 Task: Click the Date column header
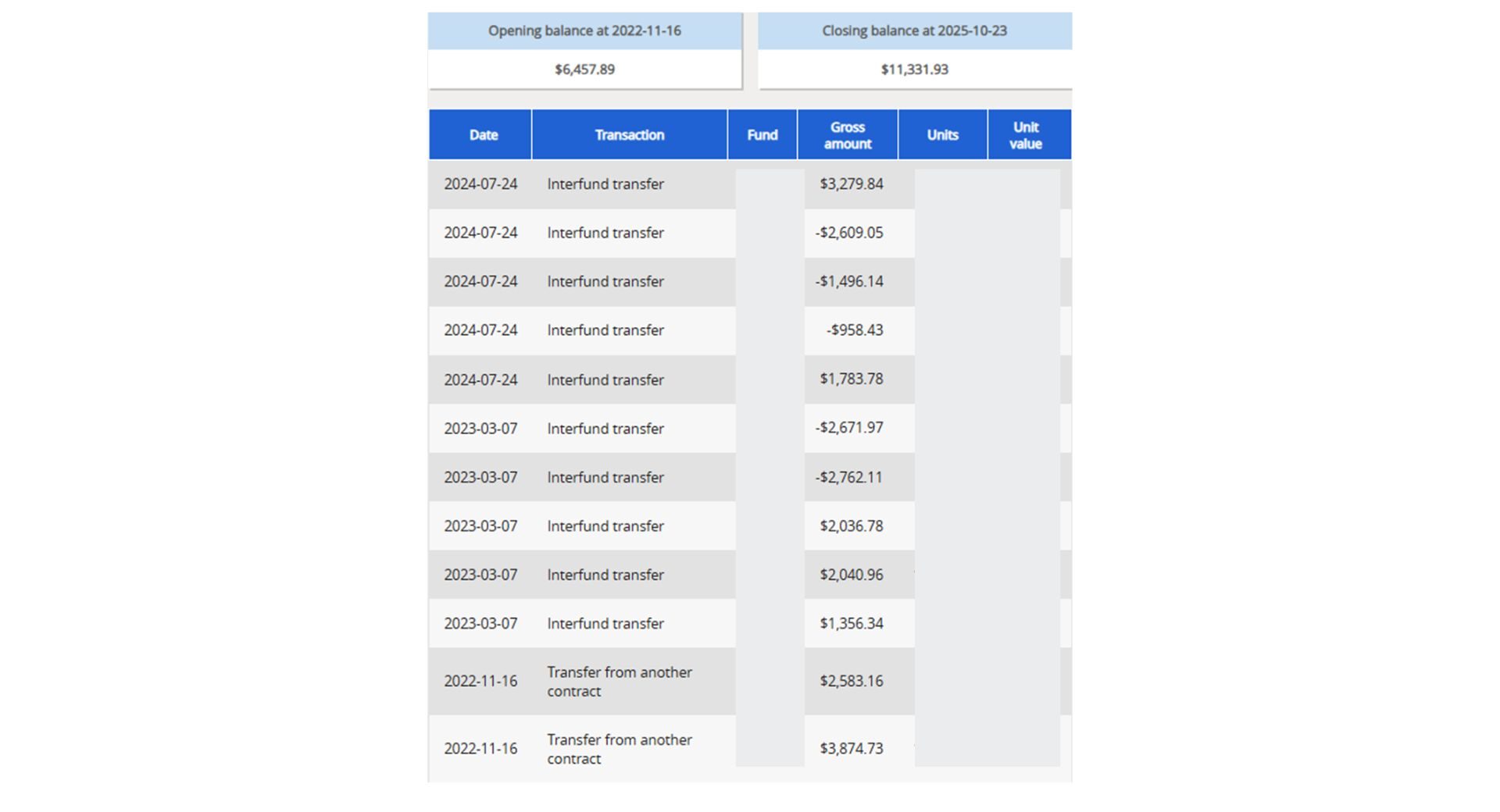483,135
